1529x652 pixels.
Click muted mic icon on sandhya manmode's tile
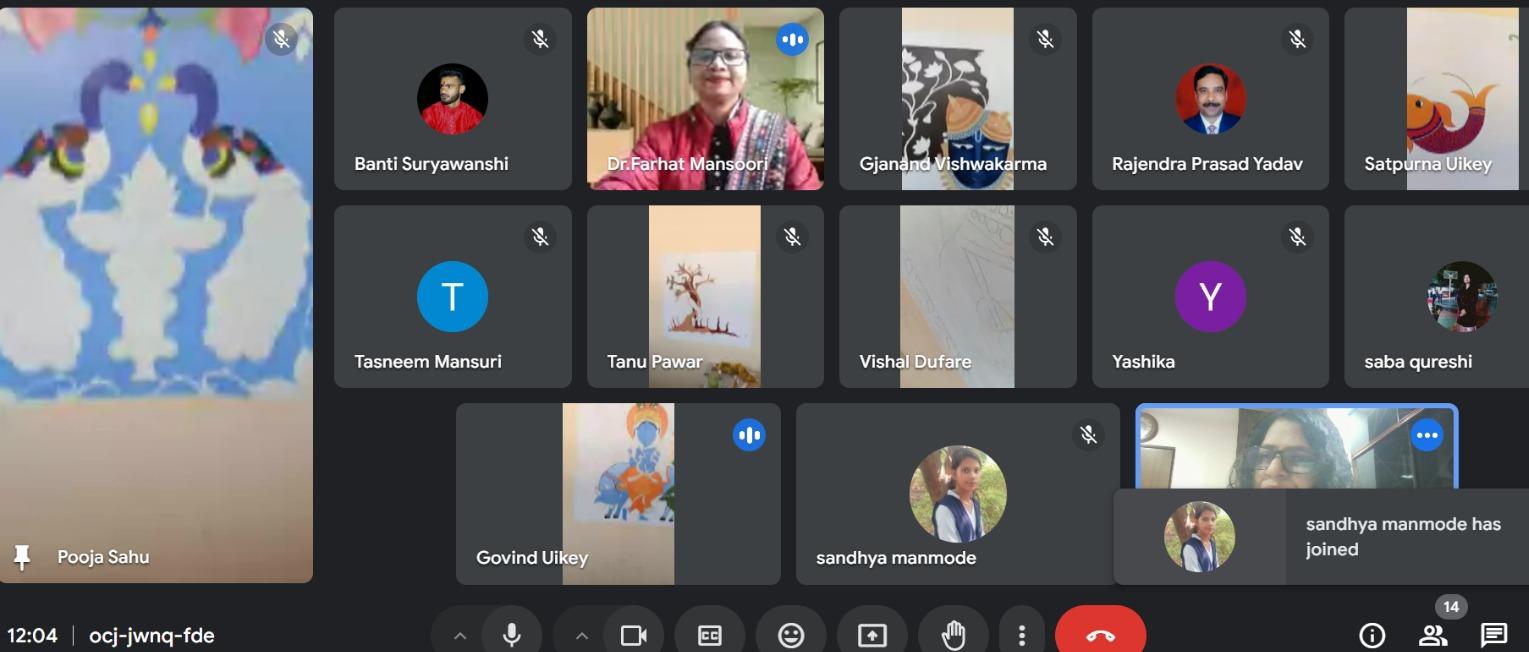(1088, 435)
